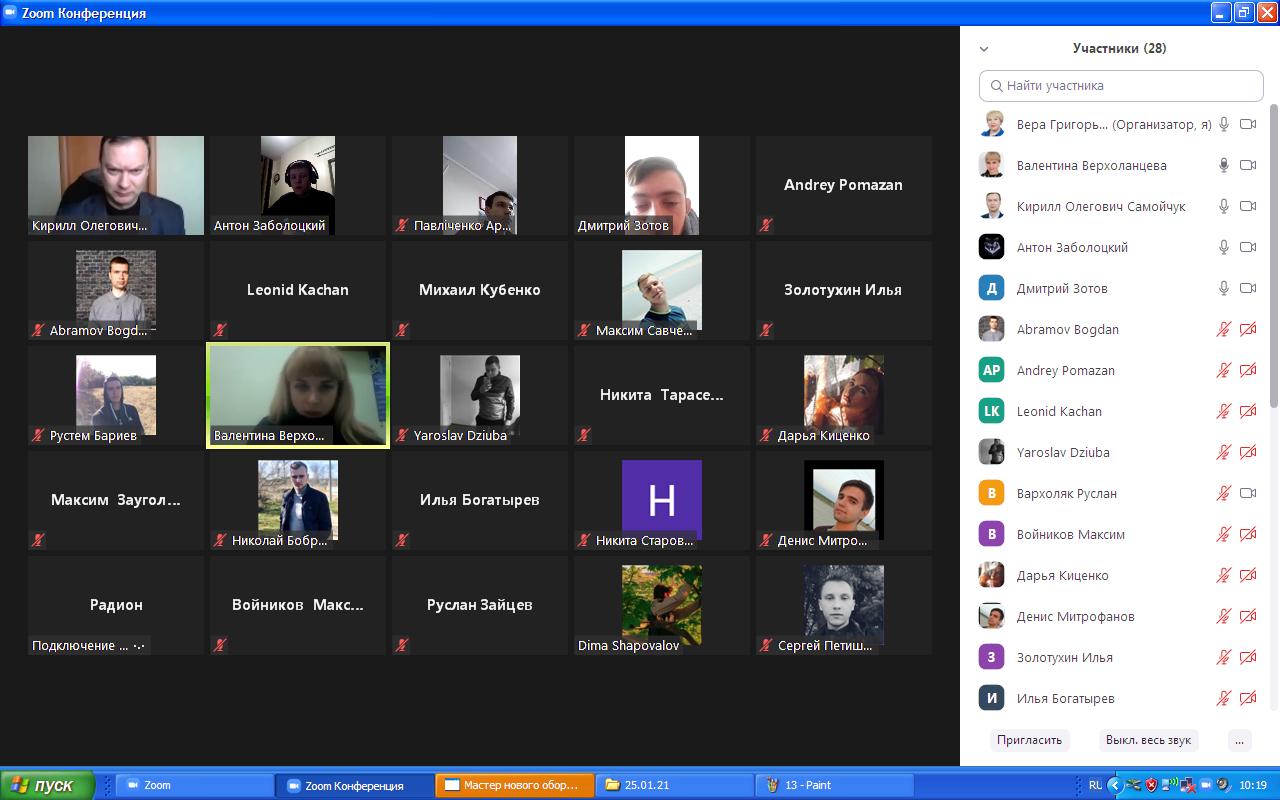This screenshot has width=1280, height=800.
Task: Click camera icon in Валентина Верхоланцева list row
Action: click(1248, 165)
